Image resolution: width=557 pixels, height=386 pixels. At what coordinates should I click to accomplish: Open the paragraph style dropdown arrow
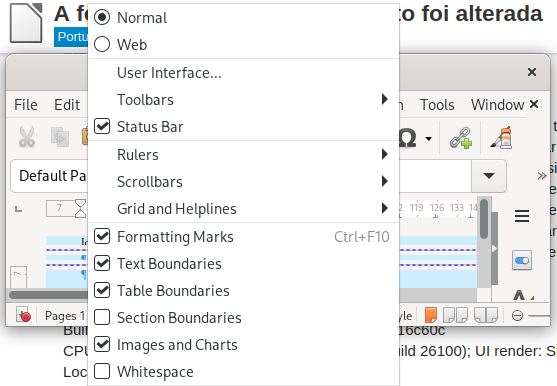[x=489, y=176]
